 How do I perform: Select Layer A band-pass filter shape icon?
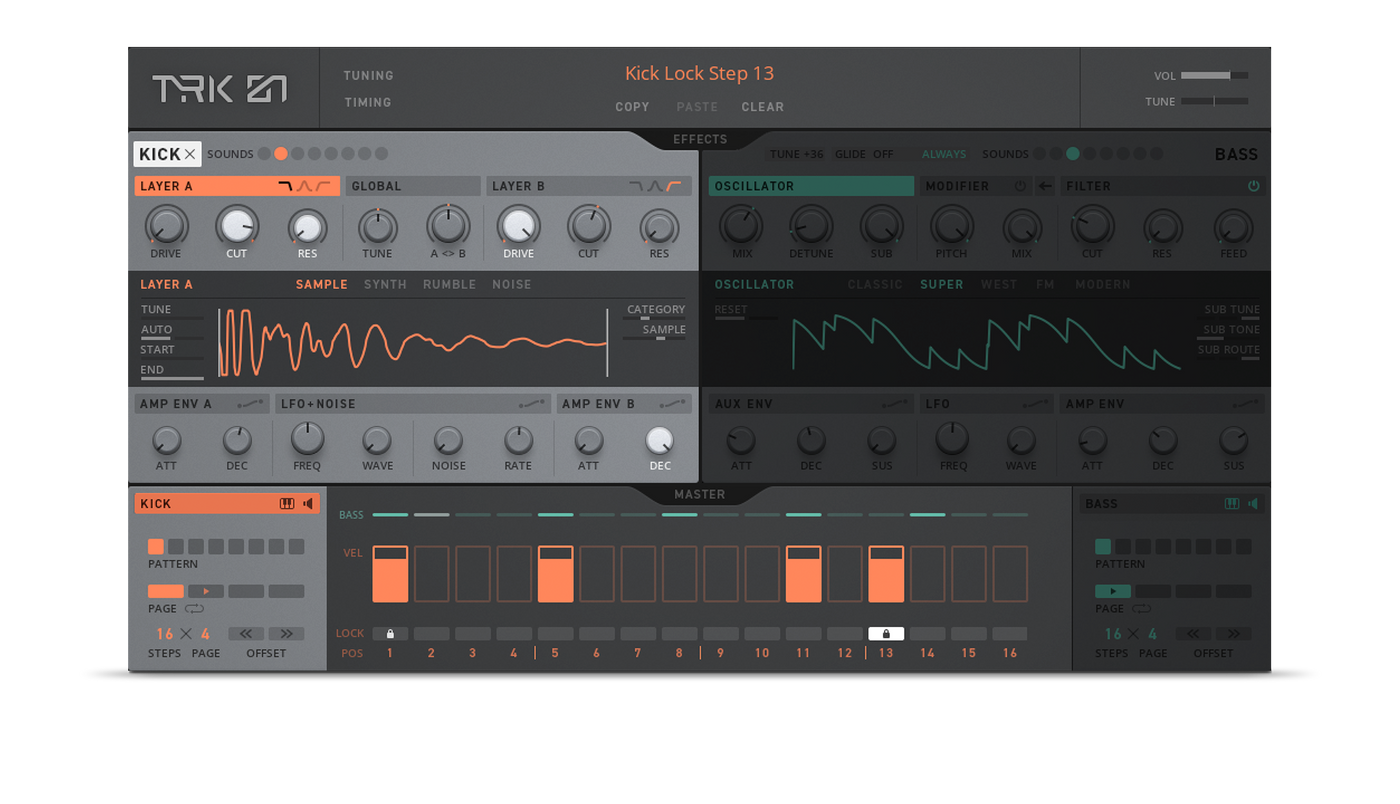(x=304, y=186)
